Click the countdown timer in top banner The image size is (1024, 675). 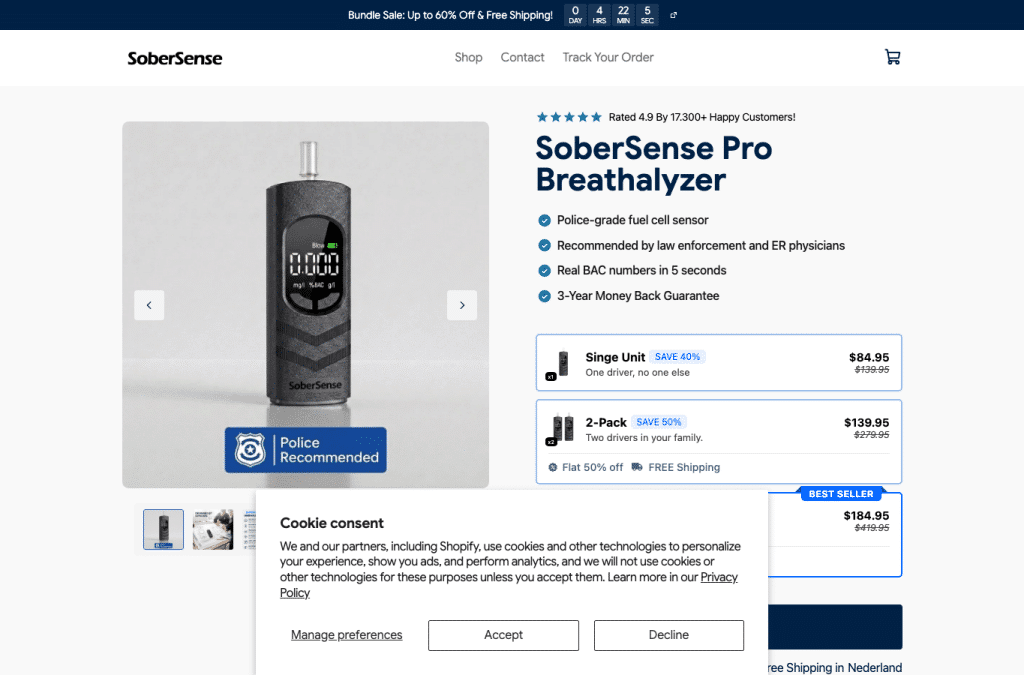611,15
